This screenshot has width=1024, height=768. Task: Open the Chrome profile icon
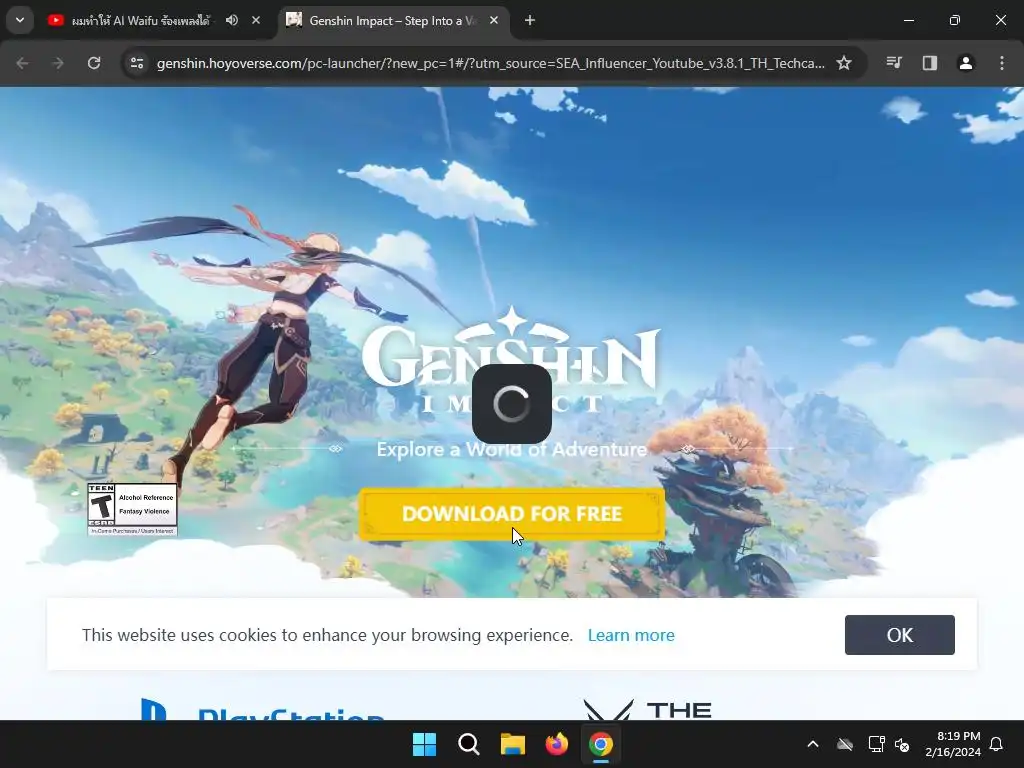pyautogui.click(x=966, y=63)
